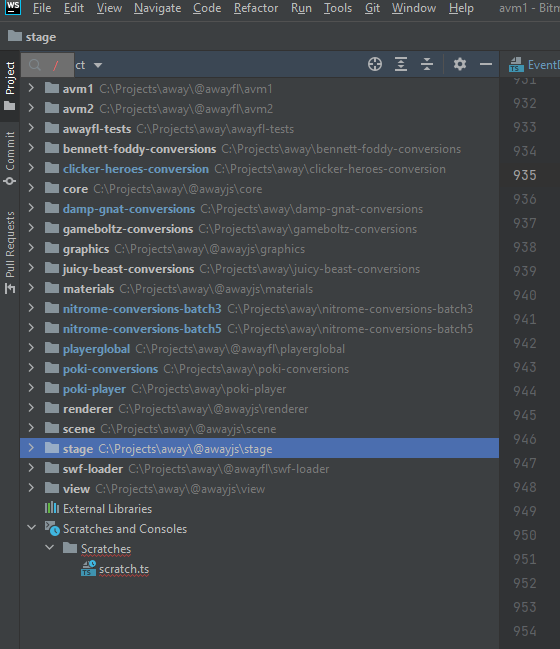Open the File menu
The height and width of the screenshot is (649, 560).
coord(42,8)
